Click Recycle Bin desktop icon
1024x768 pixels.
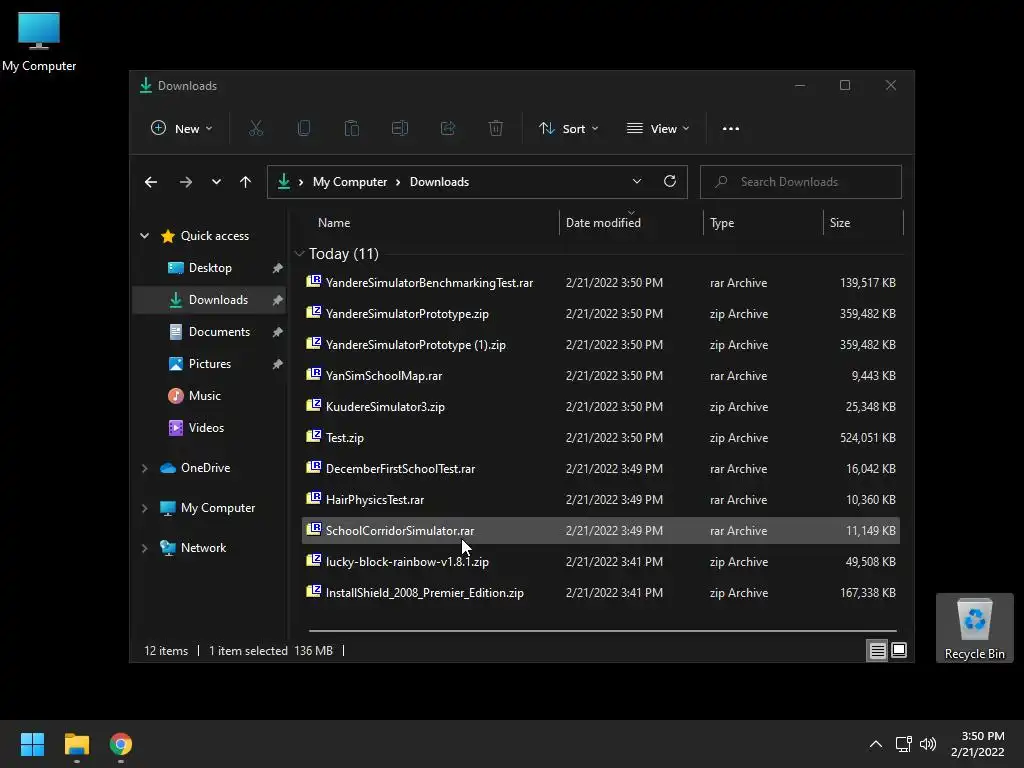point(974,628)
